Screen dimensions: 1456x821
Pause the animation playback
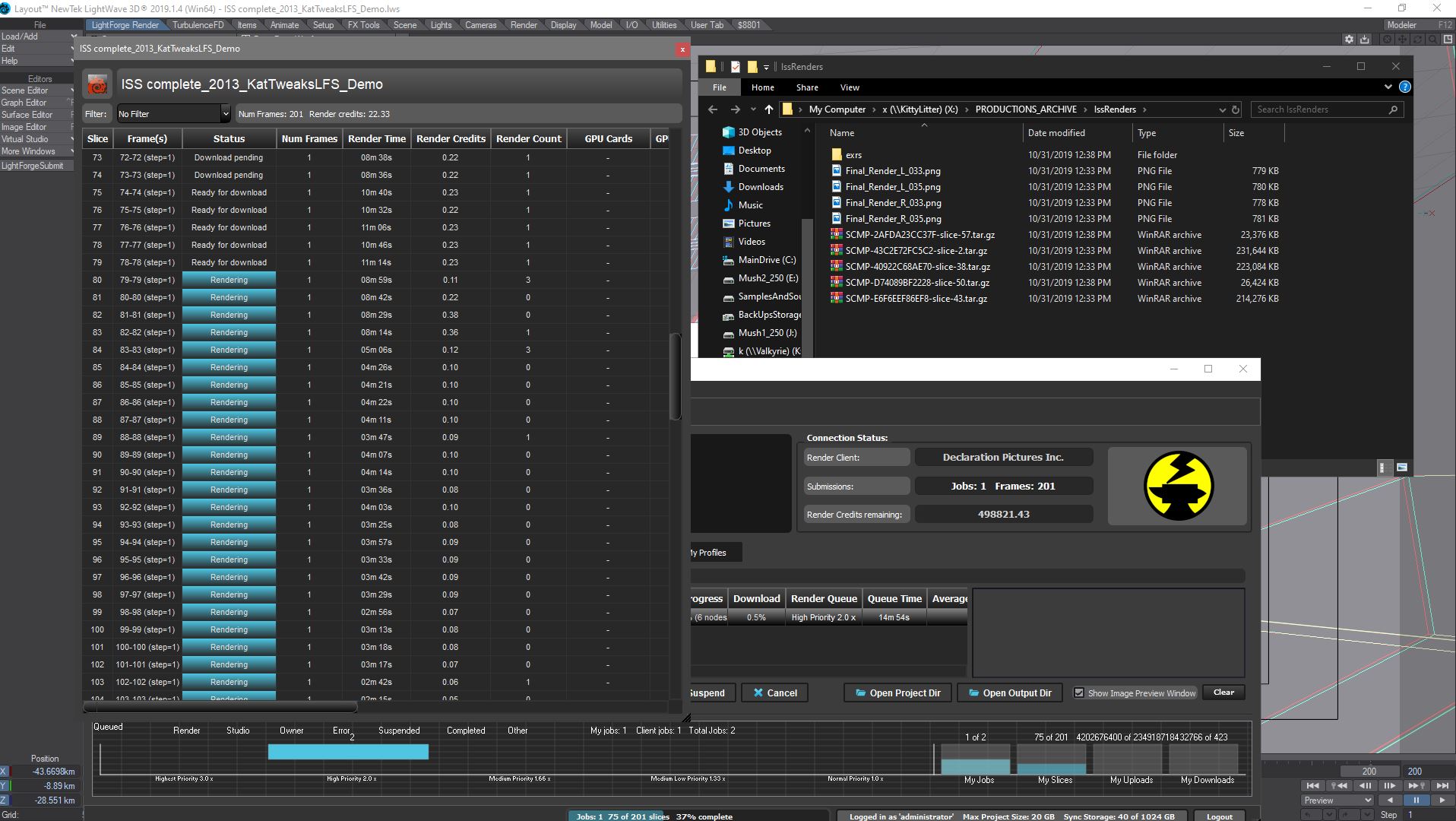click(x=1416, y=800)
